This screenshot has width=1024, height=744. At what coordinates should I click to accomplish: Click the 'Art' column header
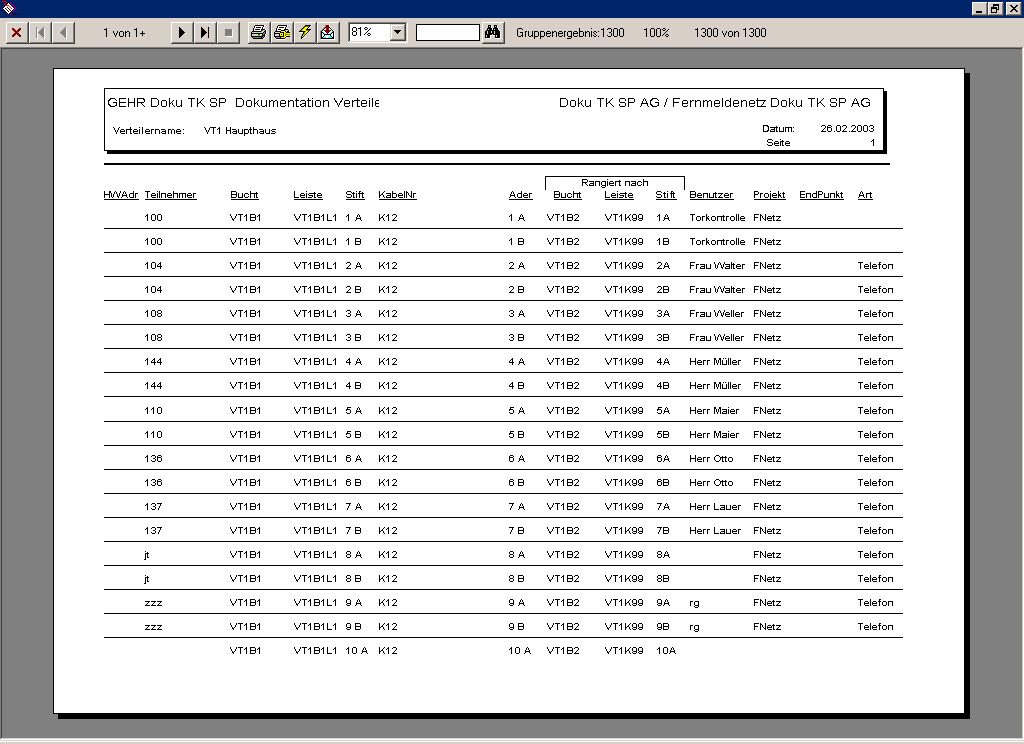[x=865, y=195]
